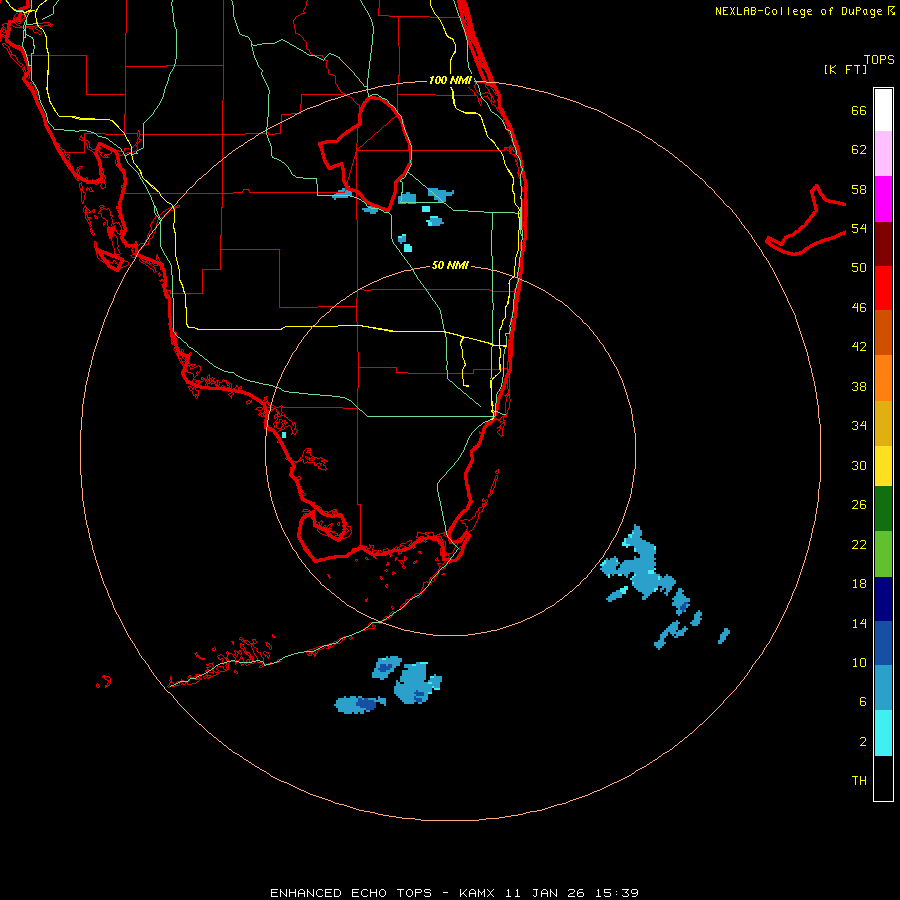Screen dimensions: 900x900
Task: Click the 26 legend value
Action: (859, 505)
